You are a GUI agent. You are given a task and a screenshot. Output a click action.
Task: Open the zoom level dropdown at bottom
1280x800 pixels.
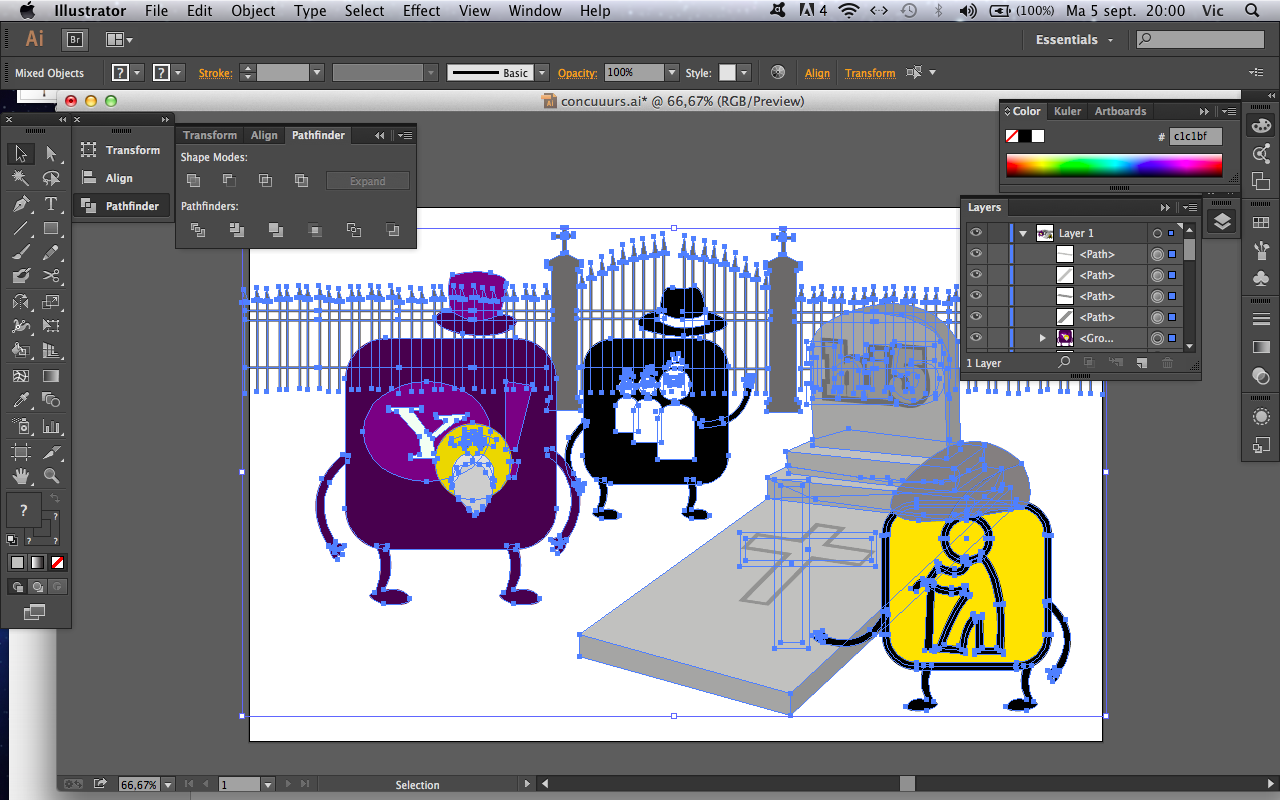[167, 785]
